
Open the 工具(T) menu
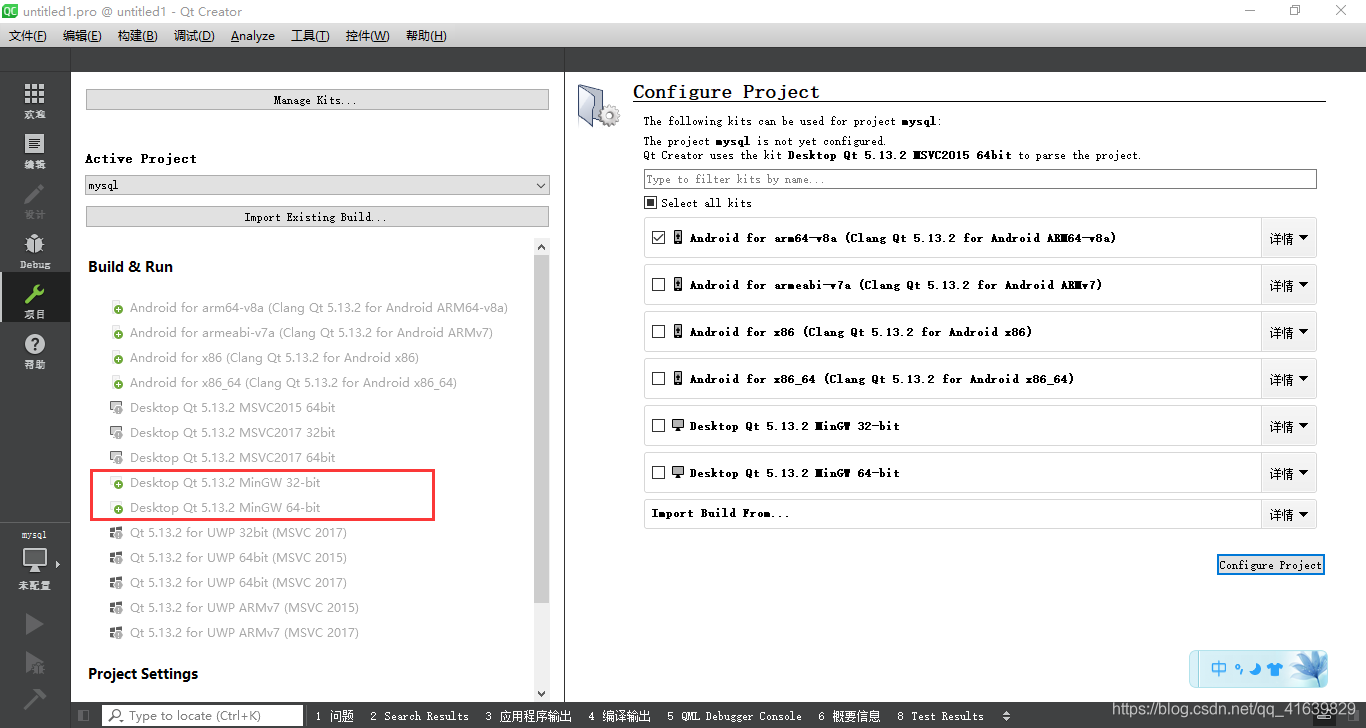[x=310, y=36]
